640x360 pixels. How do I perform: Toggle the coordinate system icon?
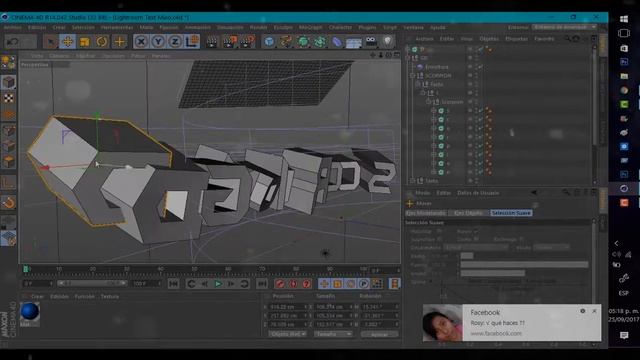[x=192, y=42]
